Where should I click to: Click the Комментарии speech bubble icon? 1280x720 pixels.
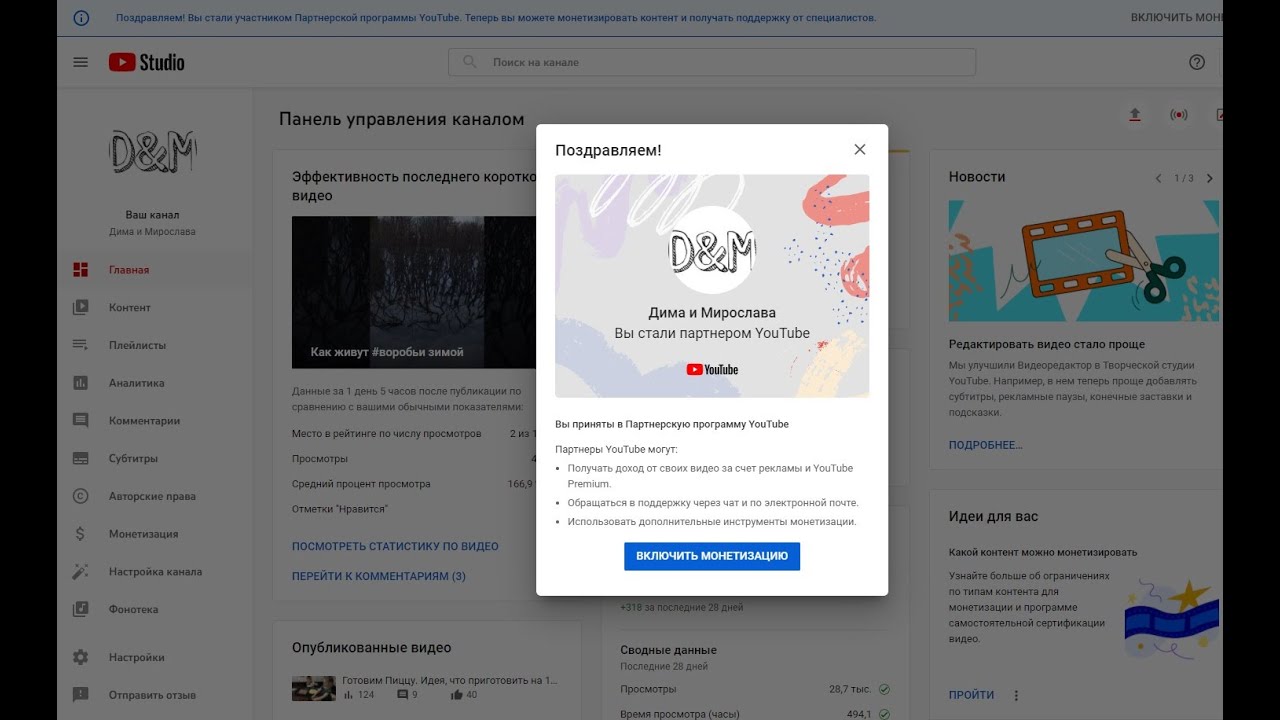(81, 421)
